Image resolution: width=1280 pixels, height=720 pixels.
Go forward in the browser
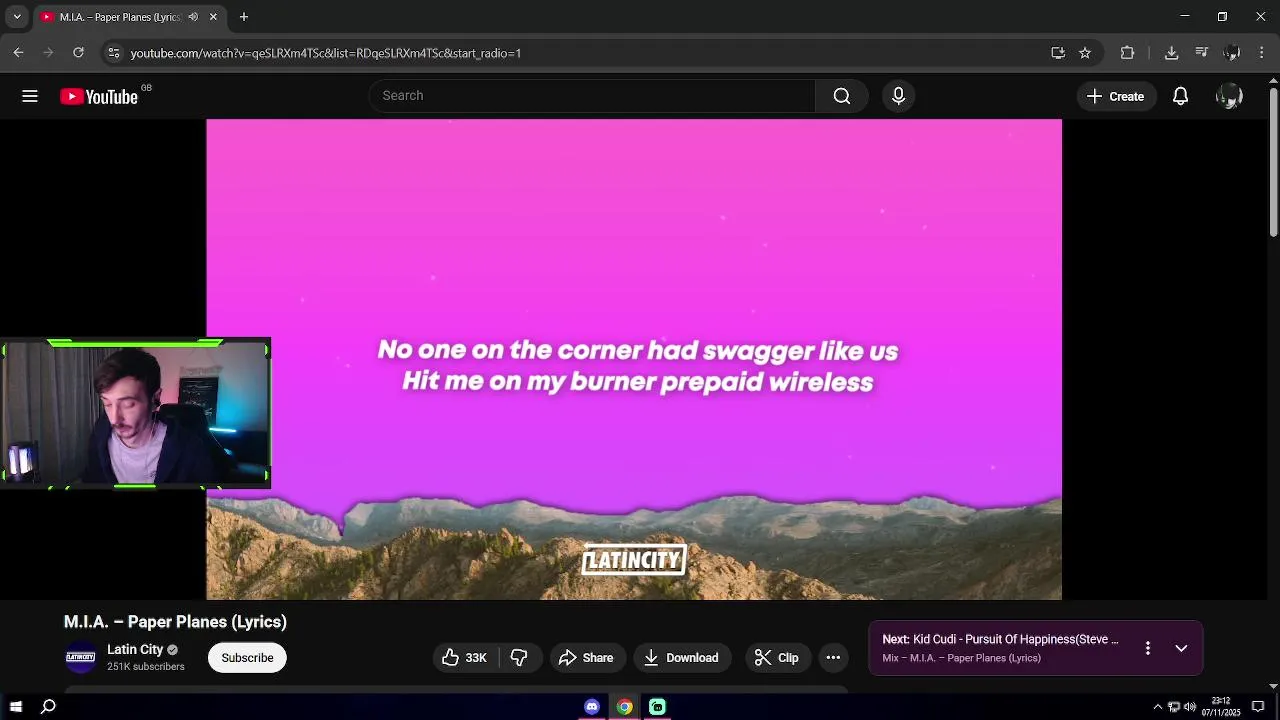[x=48, y=53]
